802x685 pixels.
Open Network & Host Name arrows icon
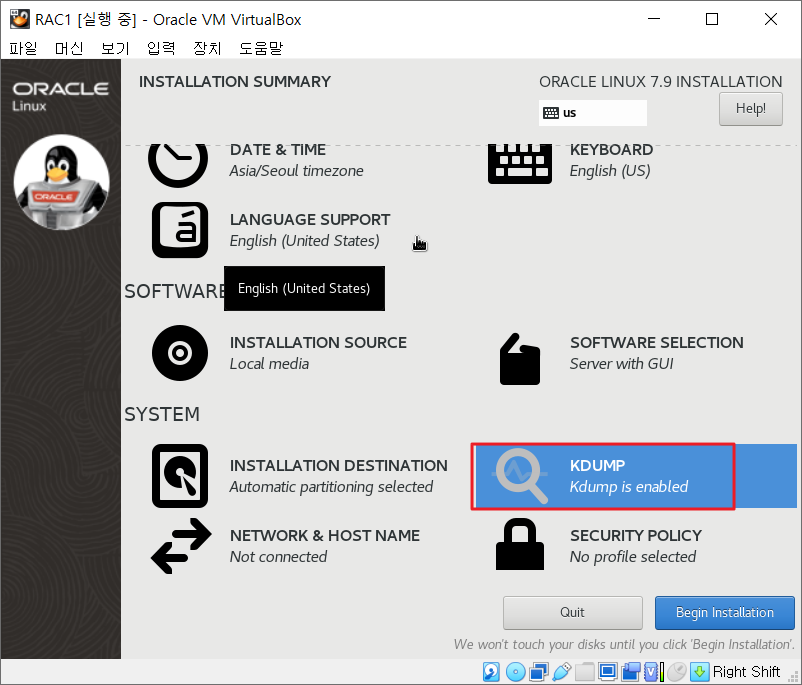pos(181,546)
